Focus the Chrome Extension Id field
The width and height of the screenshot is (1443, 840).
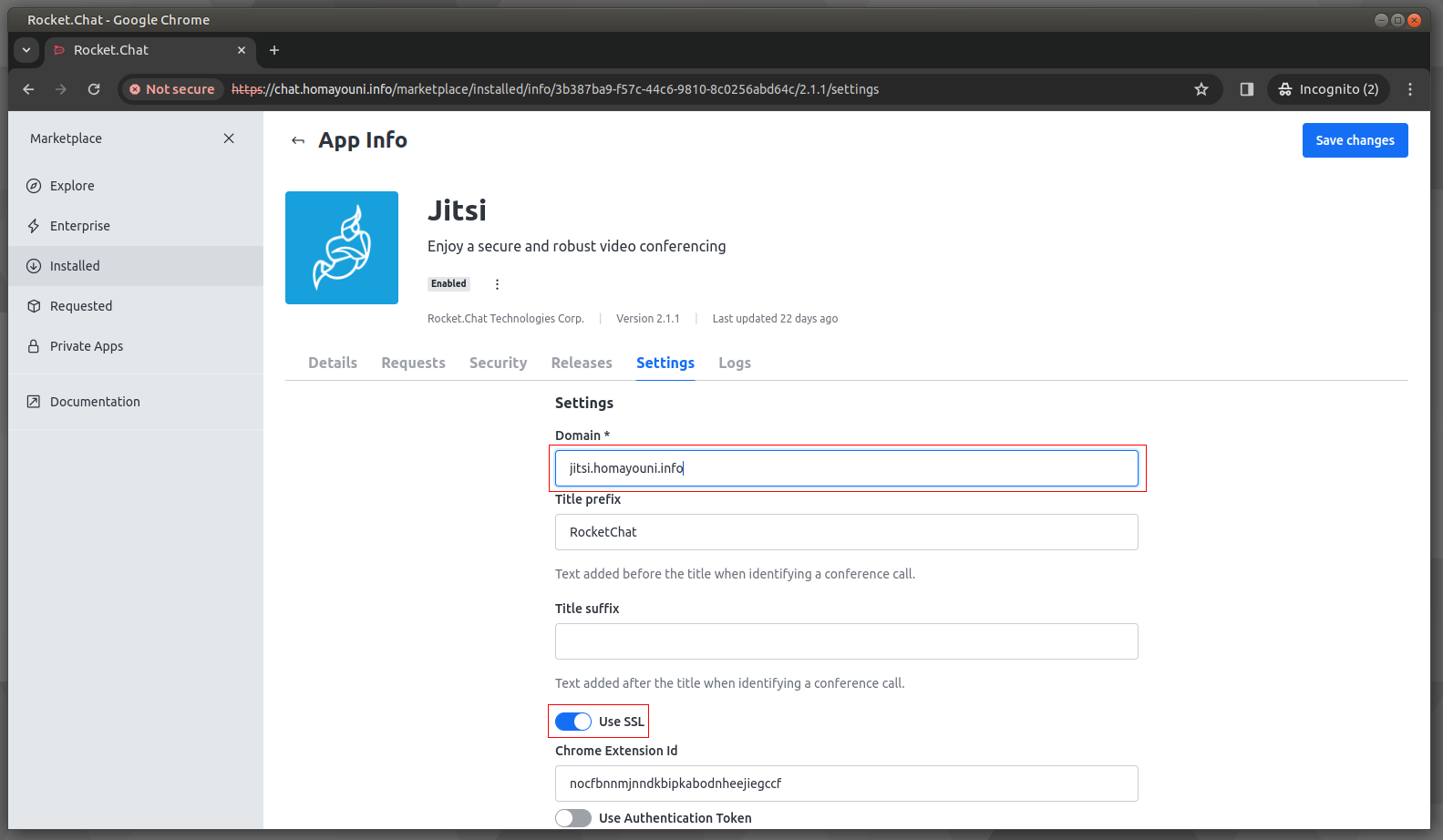pyautogui.click(x=847, y=784)
